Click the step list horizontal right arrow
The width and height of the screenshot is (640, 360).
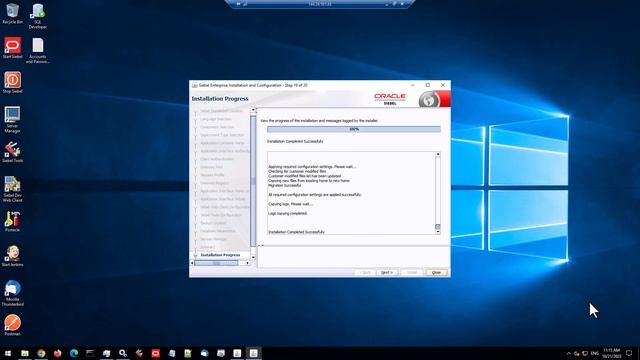pyautogui.click(x=247, y=263)
